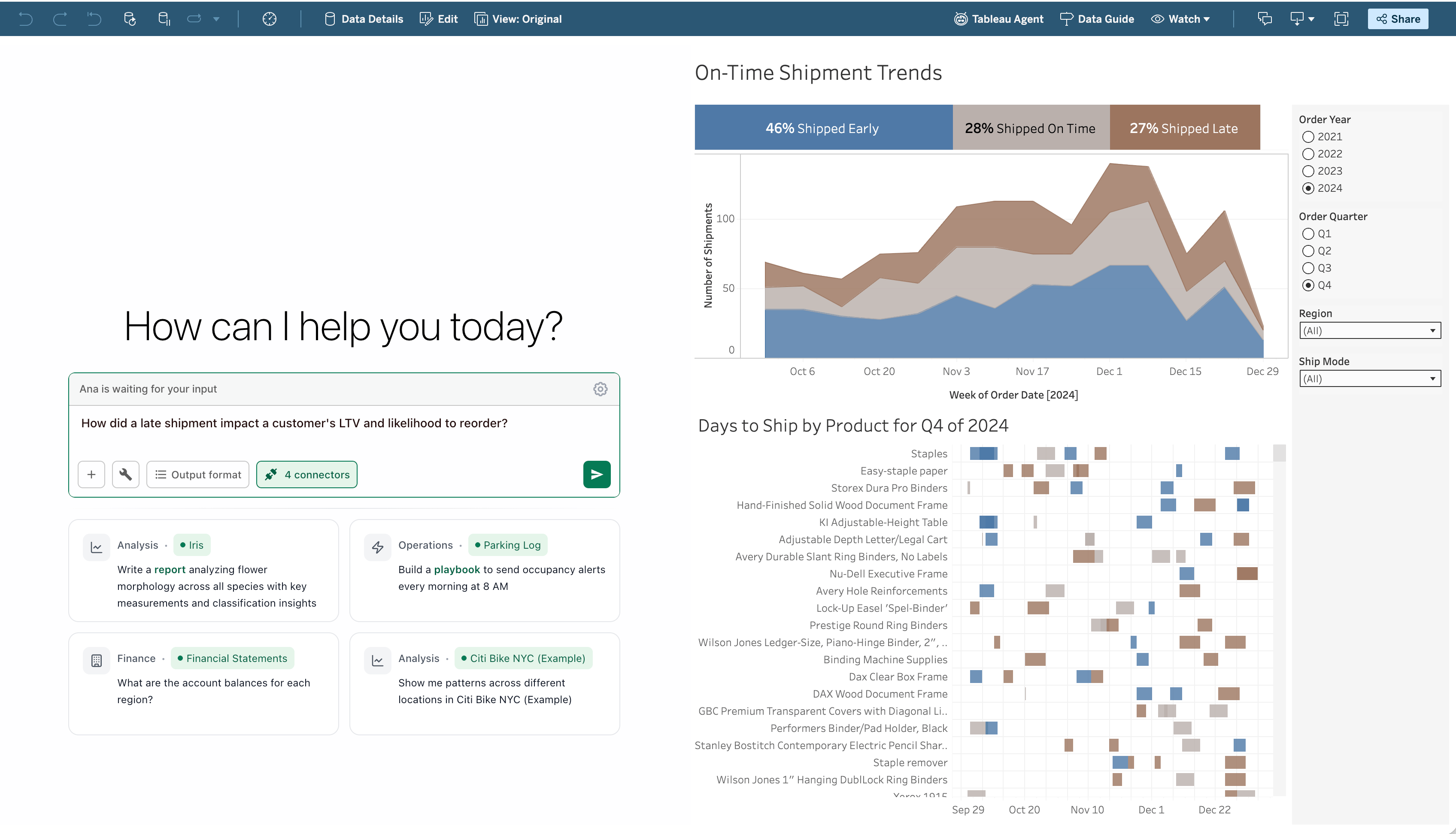1456x834 pixels.
Task: Open Tableau Agent
Action: [999, 19]
